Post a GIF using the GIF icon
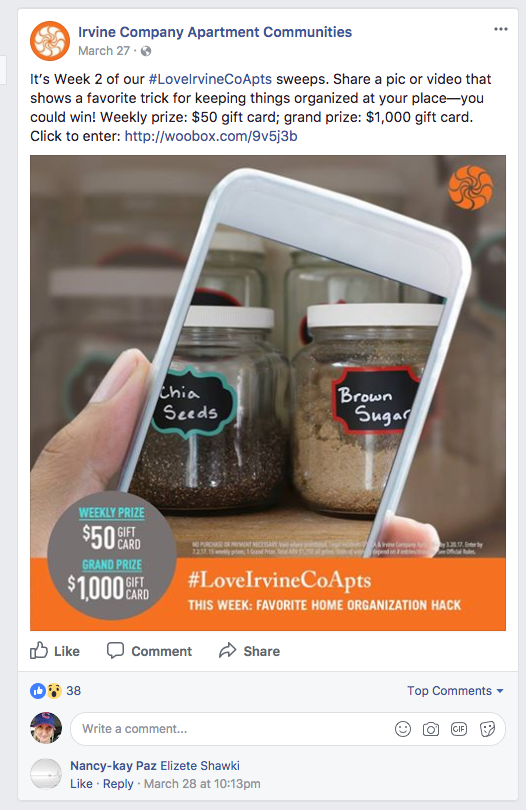526x810 pixels. [459, 729]
